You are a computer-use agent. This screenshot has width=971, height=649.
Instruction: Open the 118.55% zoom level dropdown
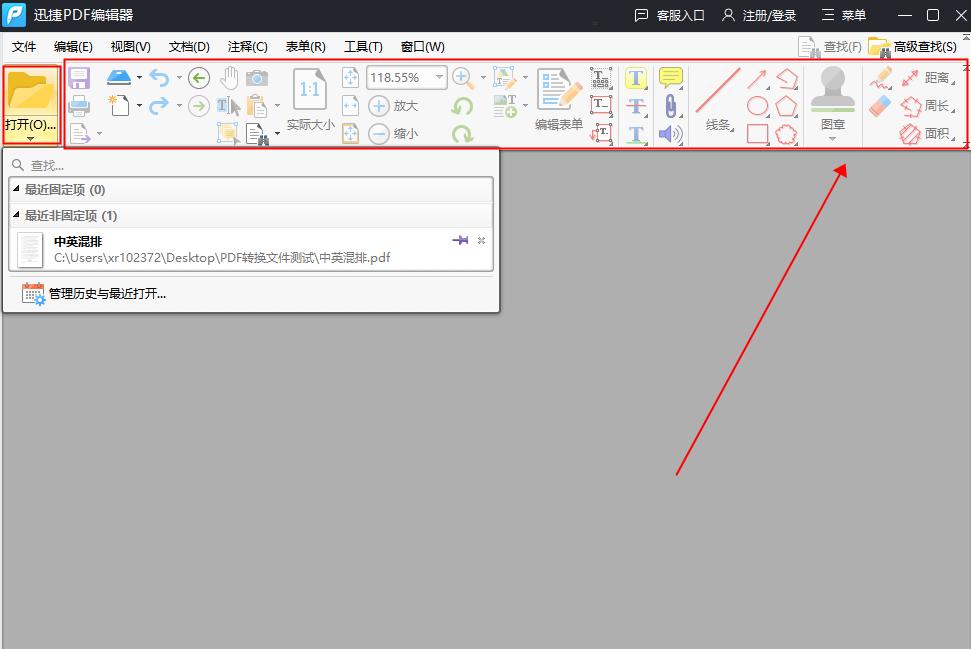[440, 77]
